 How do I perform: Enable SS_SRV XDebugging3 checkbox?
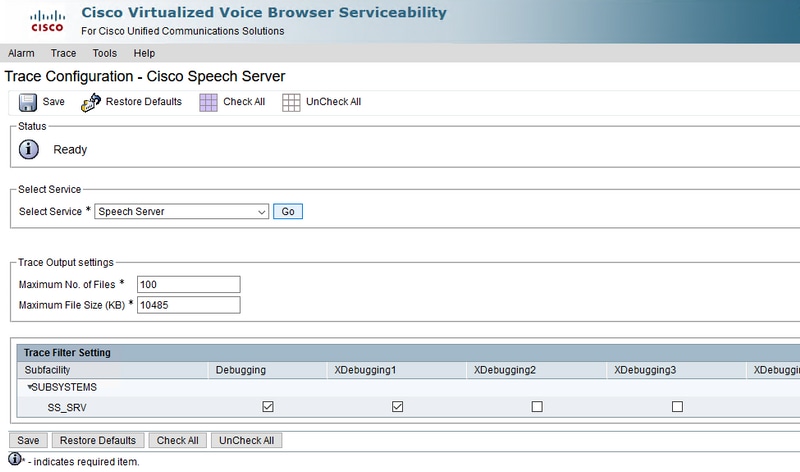pyautogui.click(x=677, y=407)
